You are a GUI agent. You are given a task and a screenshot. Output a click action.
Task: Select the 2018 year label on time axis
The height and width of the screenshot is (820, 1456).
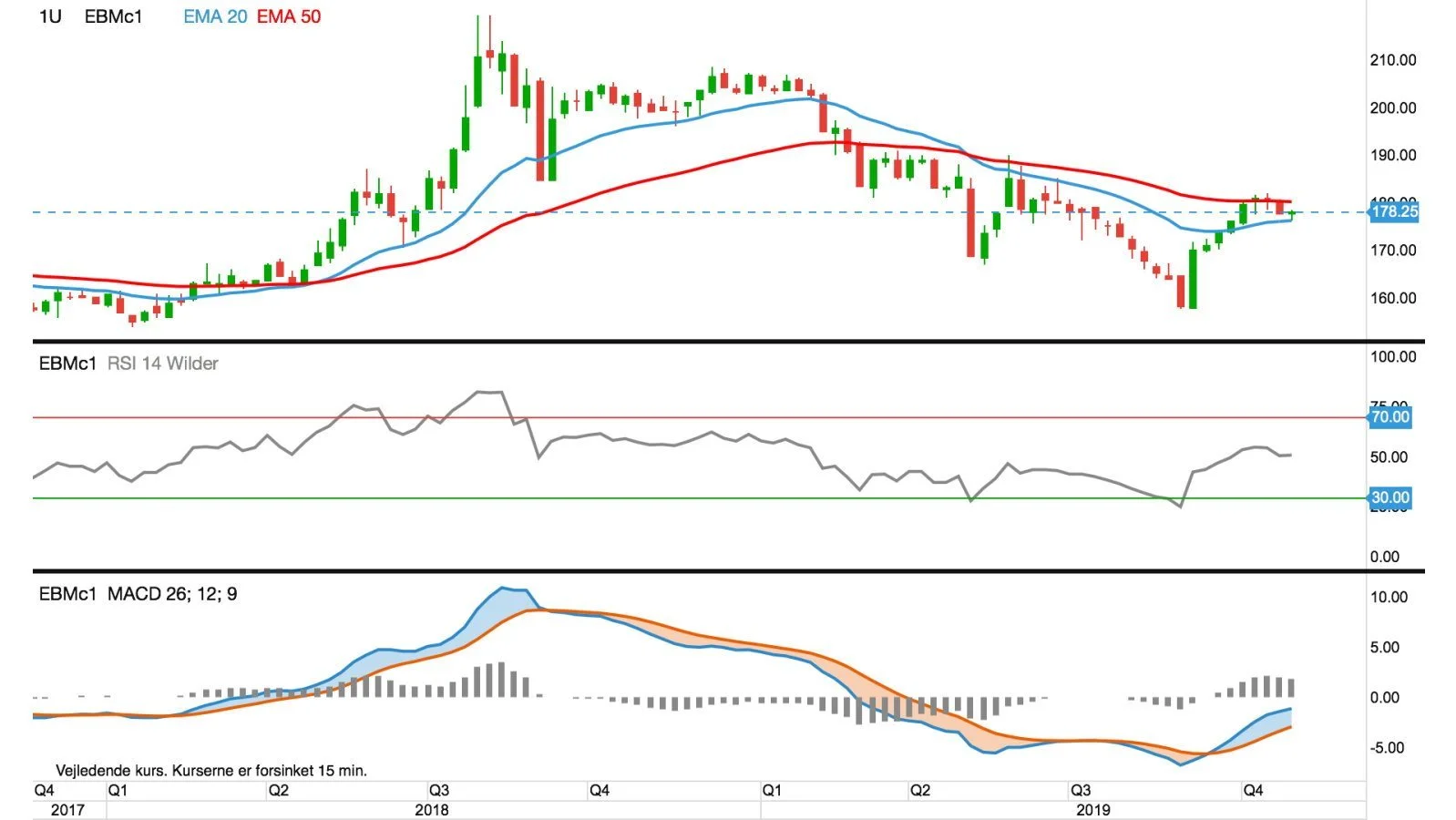coord(432,810)
